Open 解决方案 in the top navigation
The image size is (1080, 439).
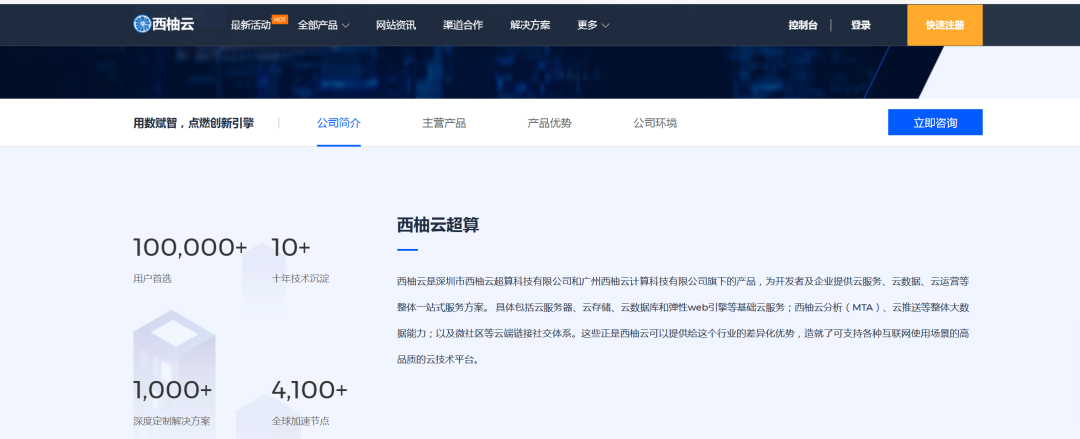point(530,25)
